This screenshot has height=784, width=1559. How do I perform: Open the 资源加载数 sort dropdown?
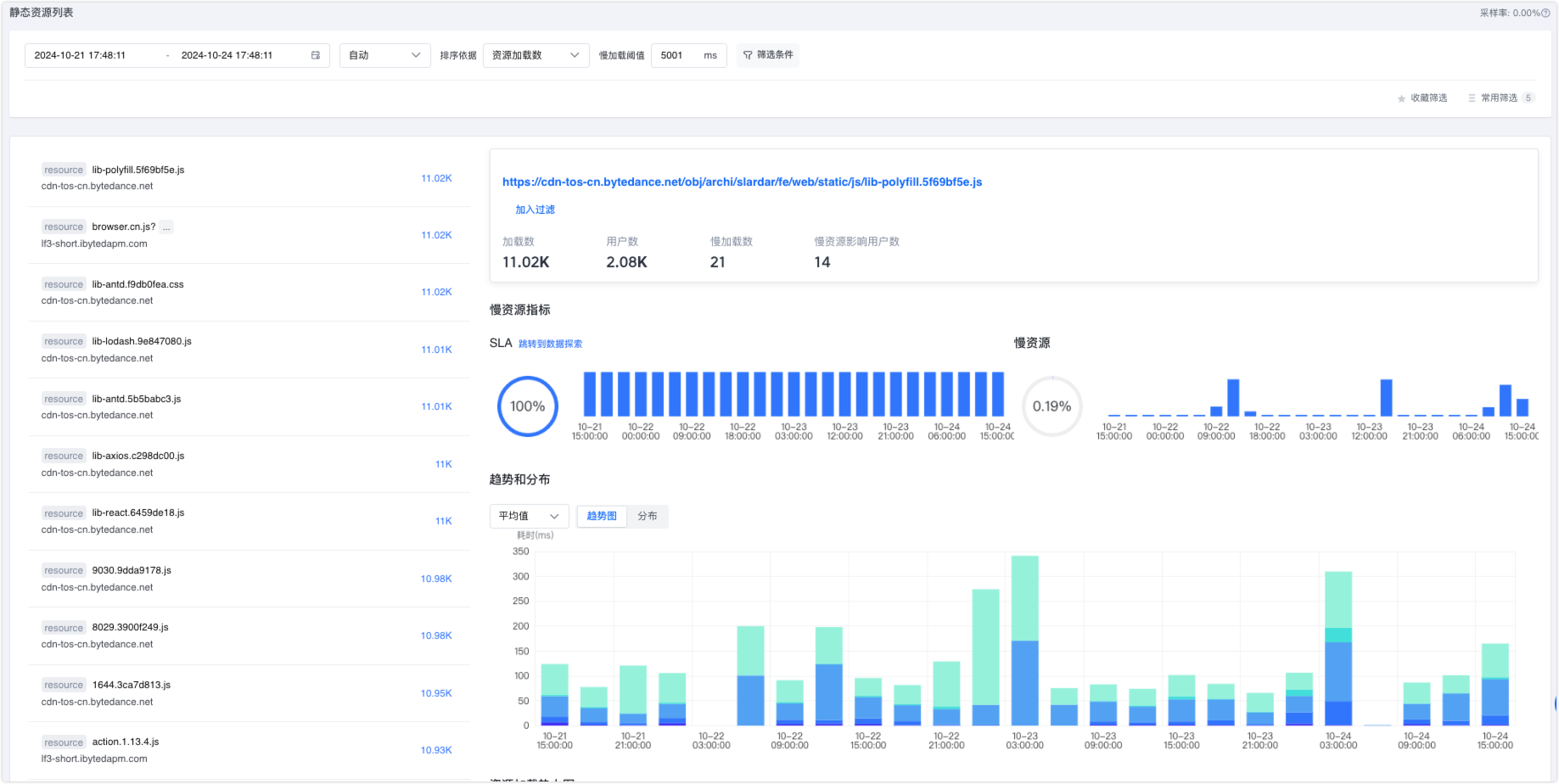tap(536, 55)
